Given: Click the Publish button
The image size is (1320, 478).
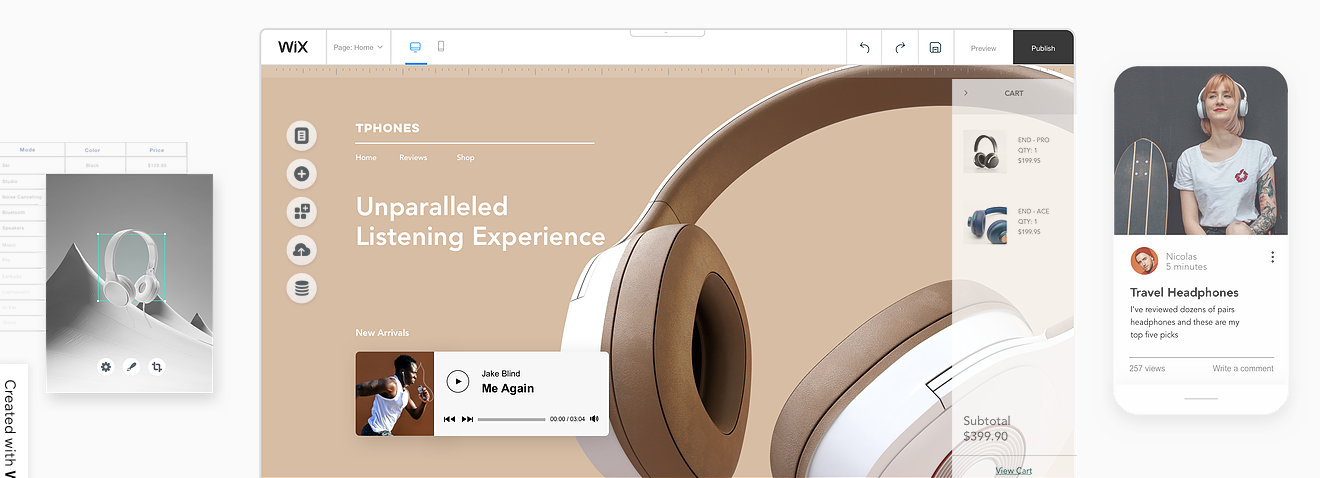Looking at the screenshot, I should (x=1043, y=48).
